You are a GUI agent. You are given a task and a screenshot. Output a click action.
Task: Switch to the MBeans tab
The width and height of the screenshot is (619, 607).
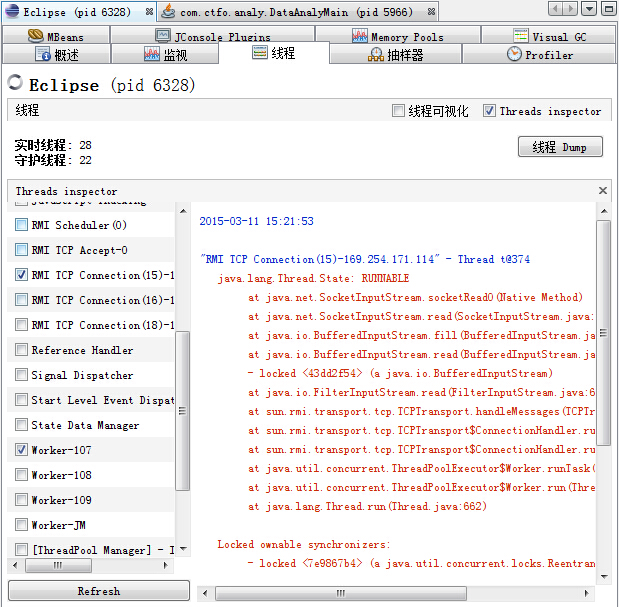(56, 35)
